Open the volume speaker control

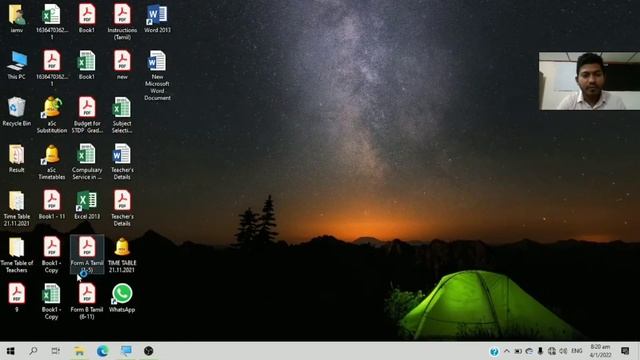click(x=563, y=351)
